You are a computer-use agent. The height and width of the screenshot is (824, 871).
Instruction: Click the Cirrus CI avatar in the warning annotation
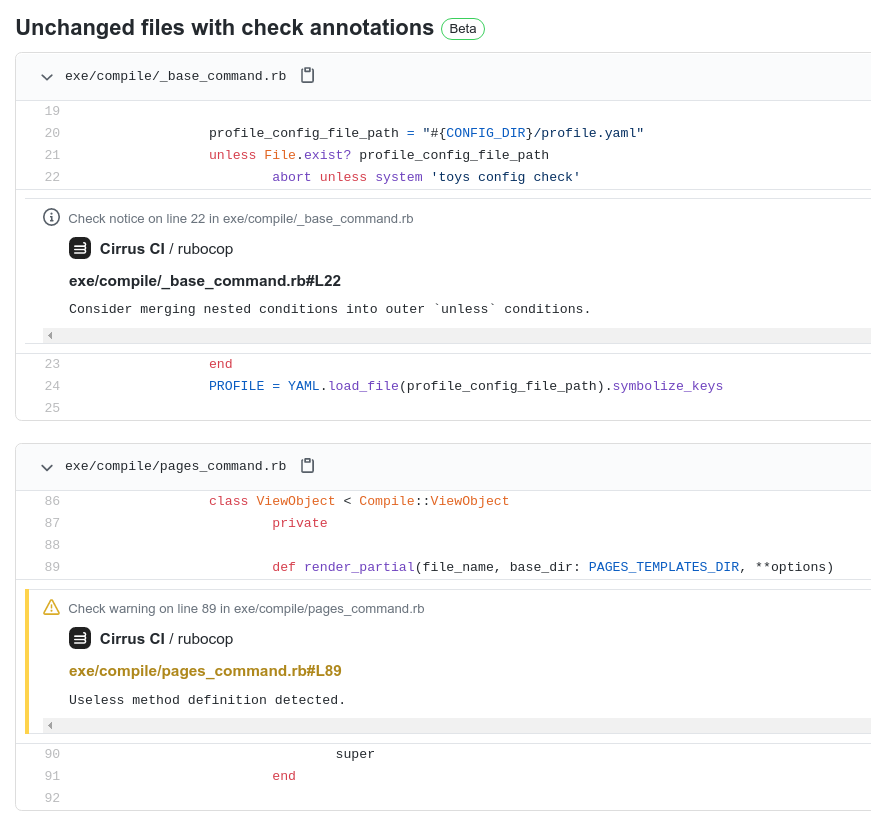coord(80,638)
